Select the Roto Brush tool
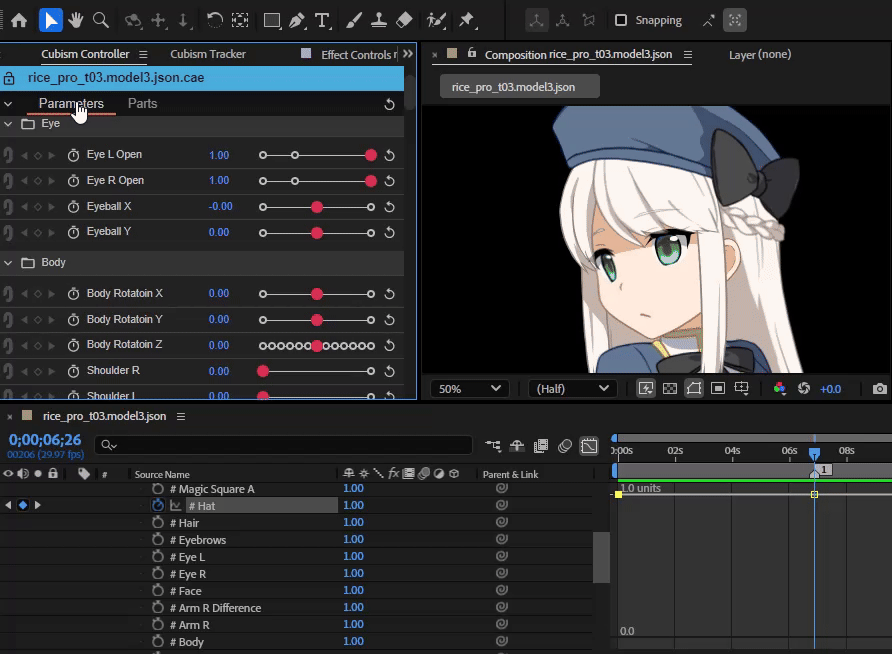The image size is (892, 654). (436, 20)
